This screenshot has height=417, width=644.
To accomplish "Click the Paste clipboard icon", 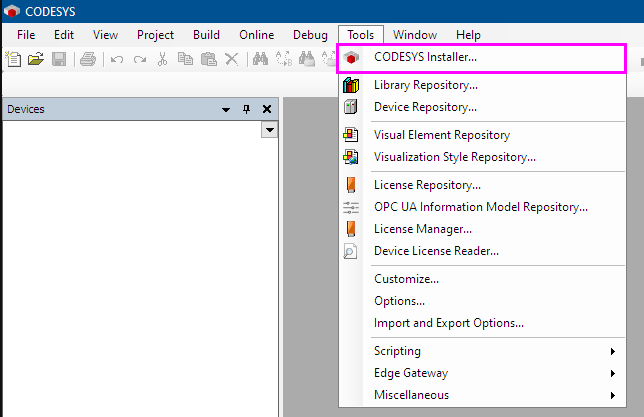I will coord(209,59).
